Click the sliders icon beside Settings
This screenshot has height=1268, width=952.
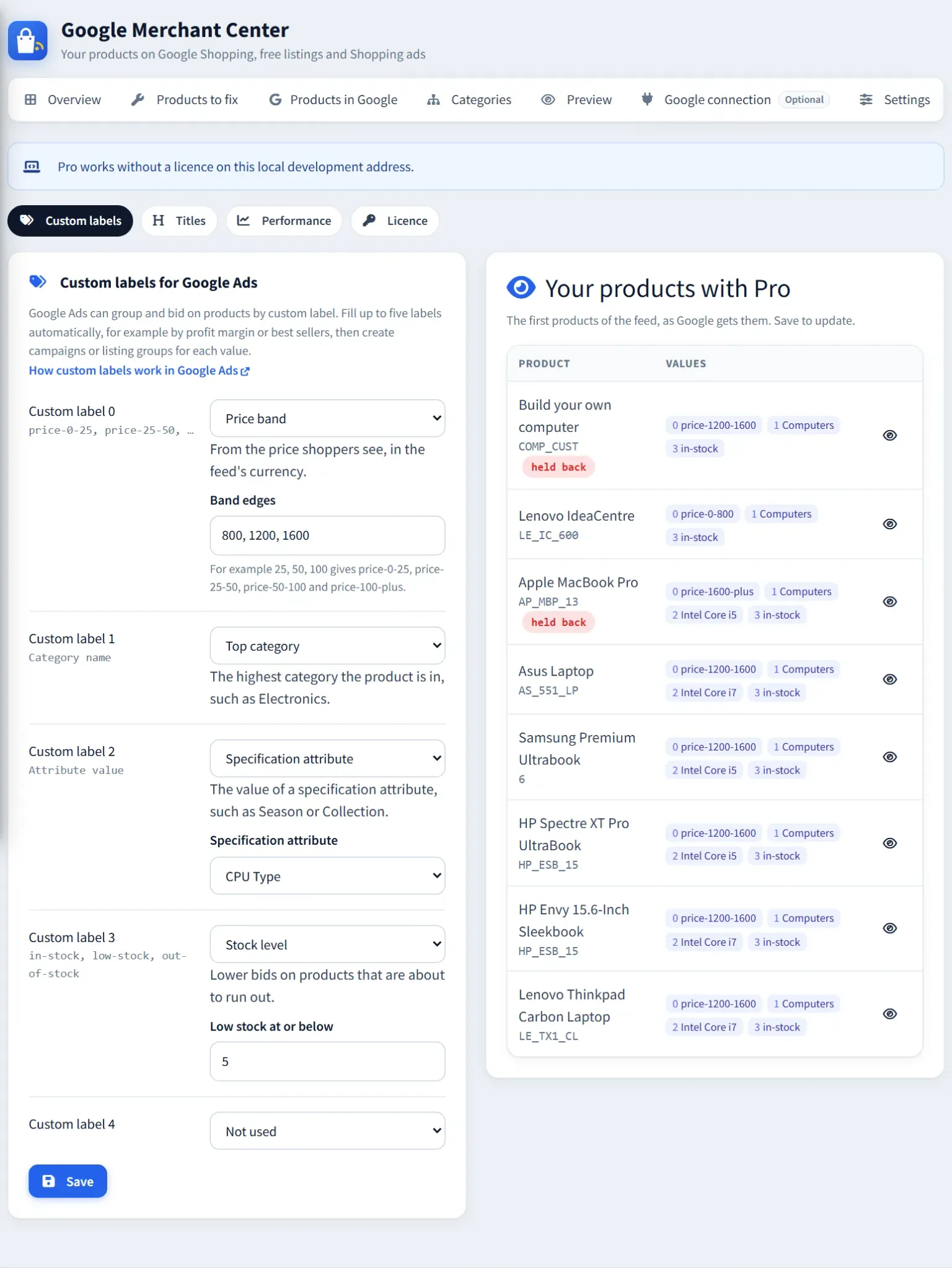(866, 99)
